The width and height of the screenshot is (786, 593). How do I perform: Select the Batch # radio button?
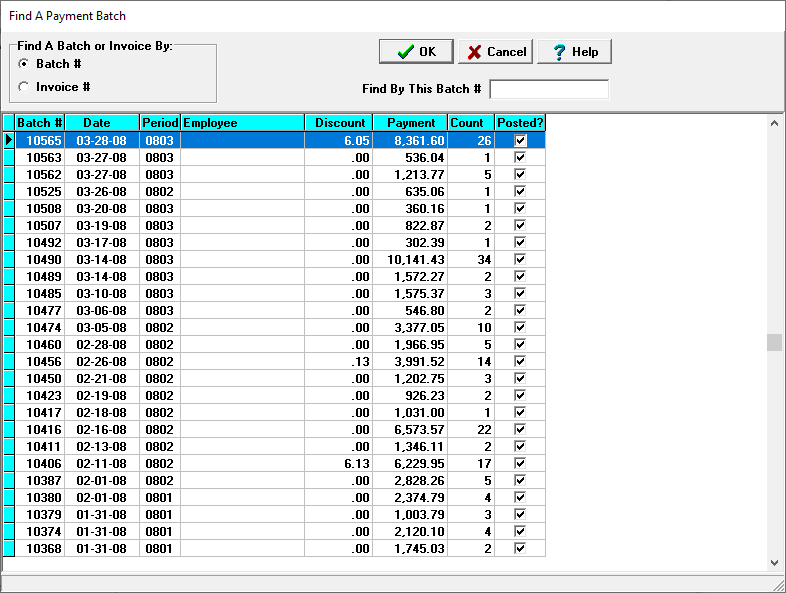24,64
